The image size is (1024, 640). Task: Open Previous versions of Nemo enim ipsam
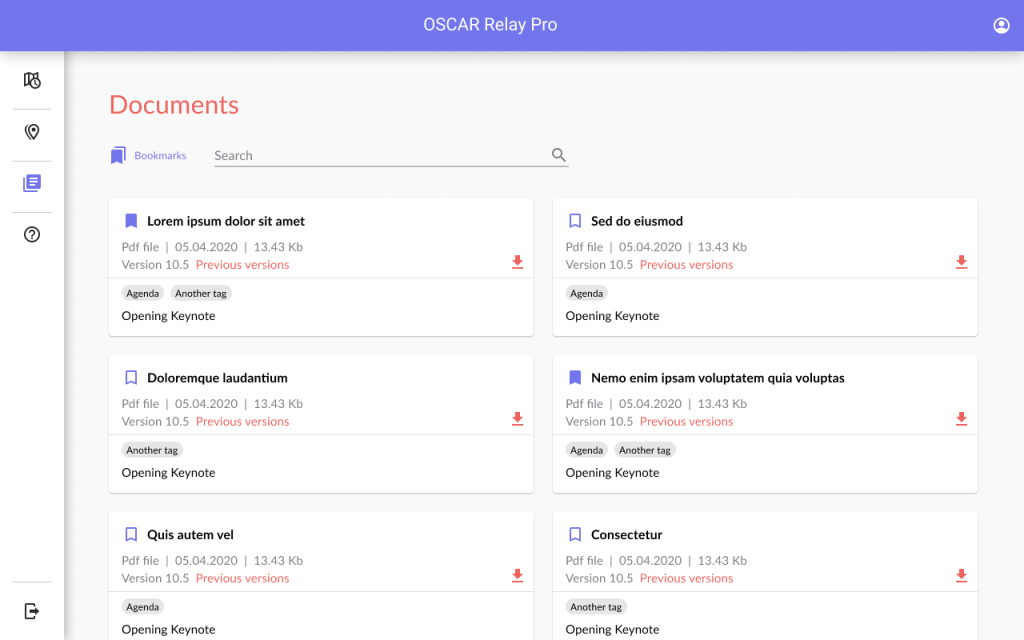click(686, 421)
